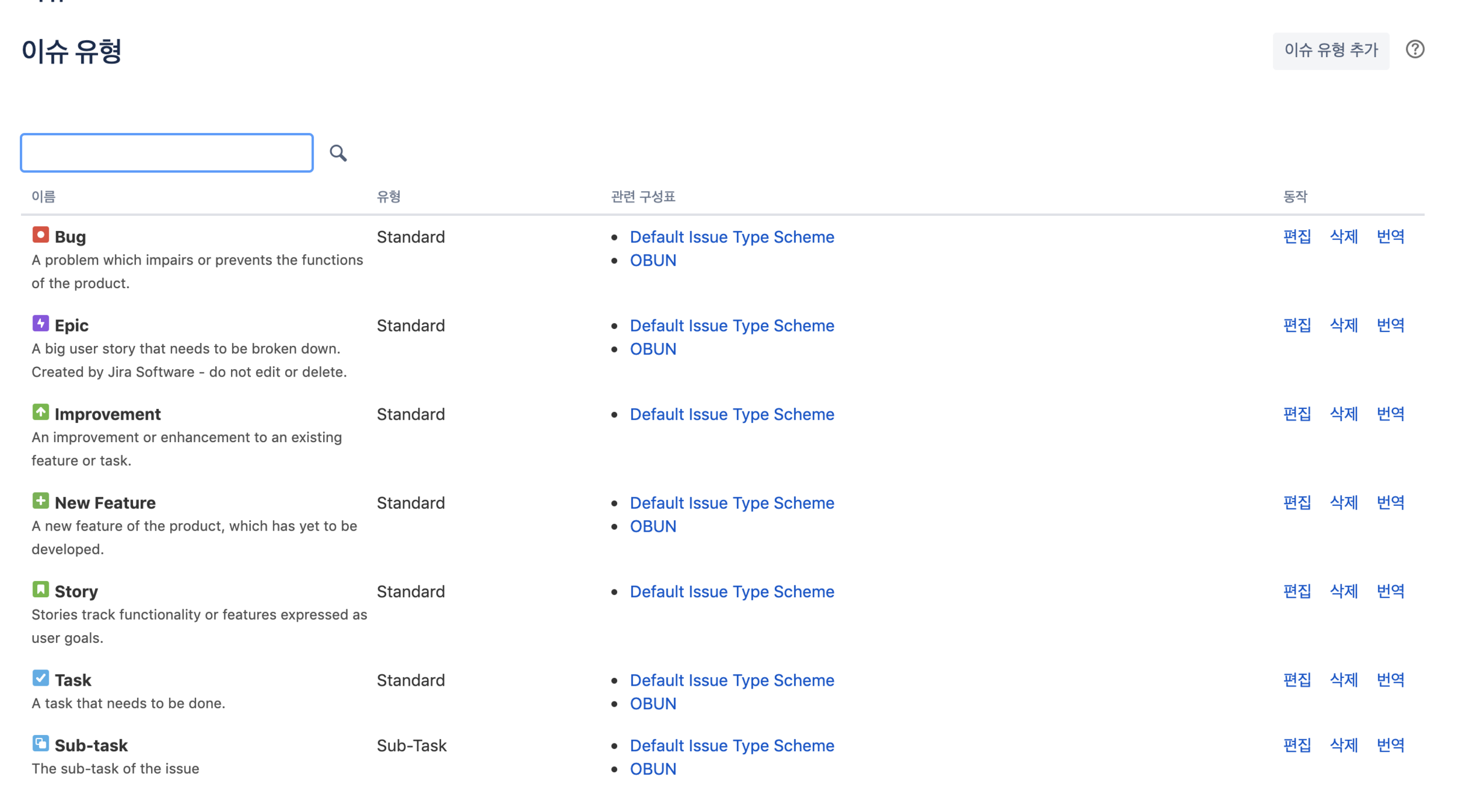Click the magnifying glass search icon
This screenshot has height=812, width=1469.
tap(338, 153)
